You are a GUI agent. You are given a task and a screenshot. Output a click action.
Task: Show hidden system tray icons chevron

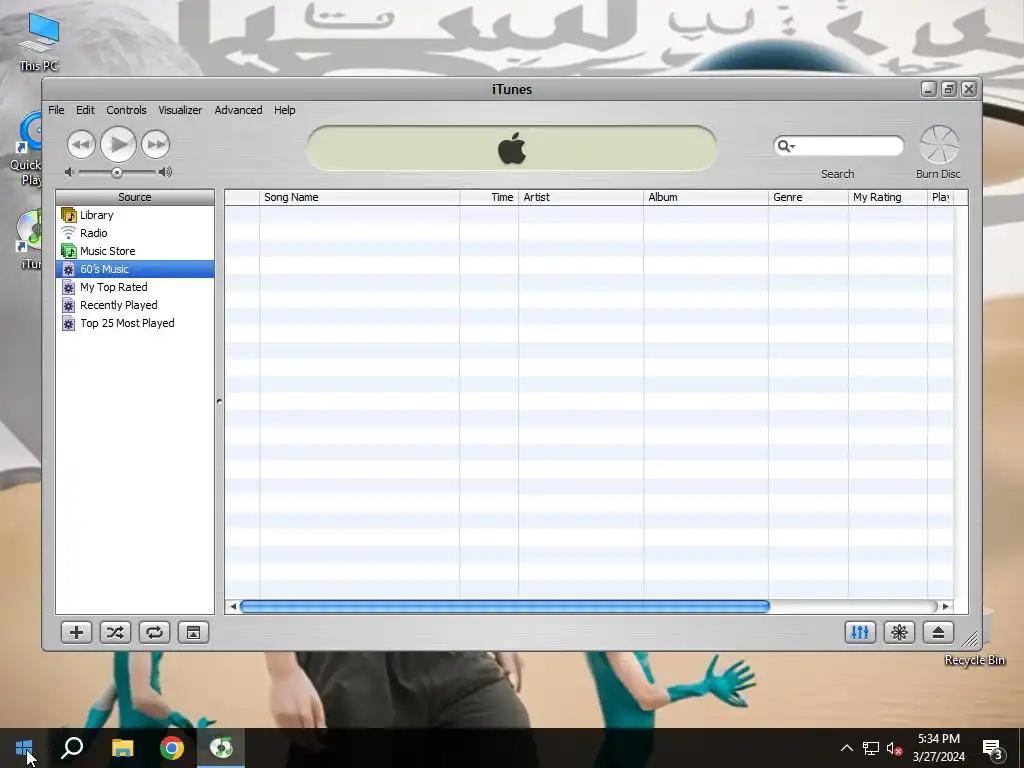pos(846,748)
